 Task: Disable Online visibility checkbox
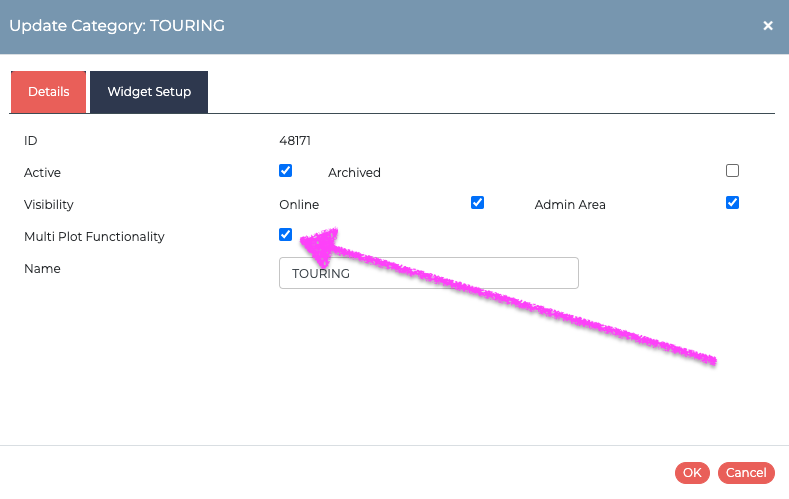tap(477, 203)
